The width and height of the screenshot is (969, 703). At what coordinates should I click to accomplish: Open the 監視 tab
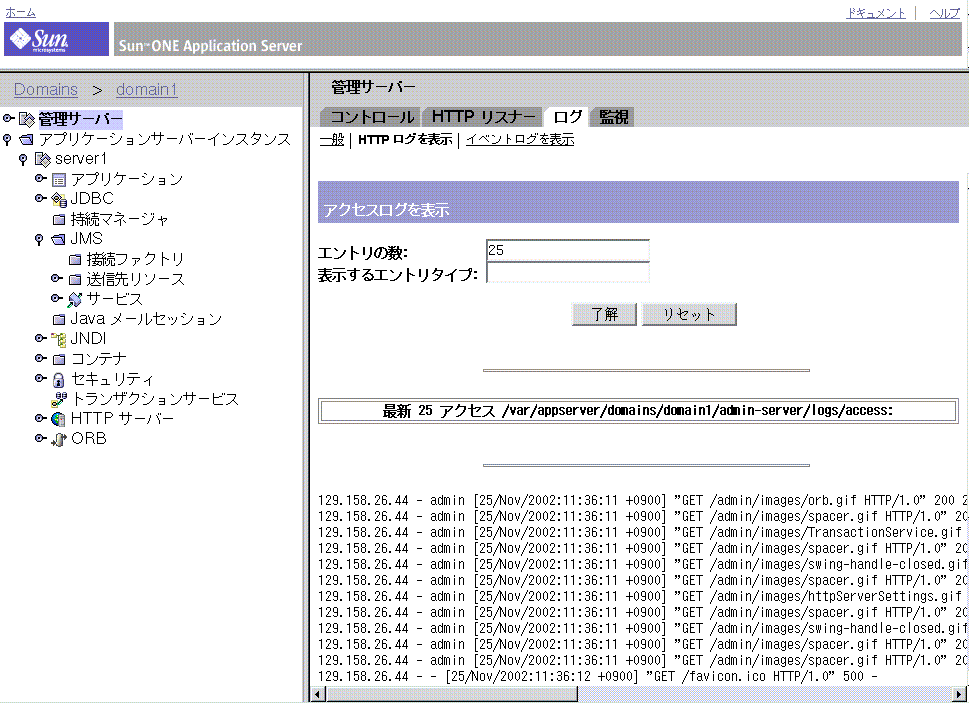[613, 117]
